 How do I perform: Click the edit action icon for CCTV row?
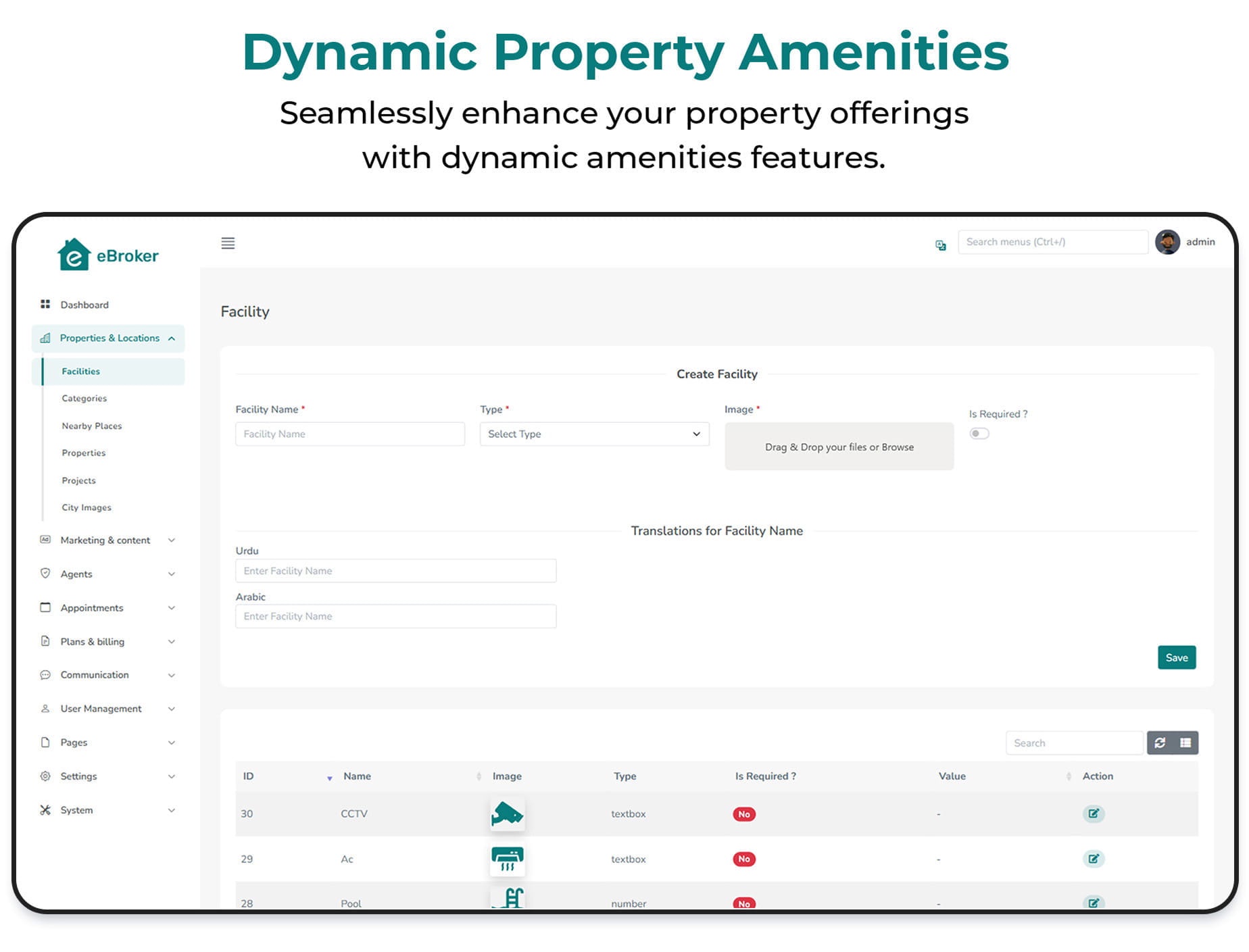(1094, 813)
